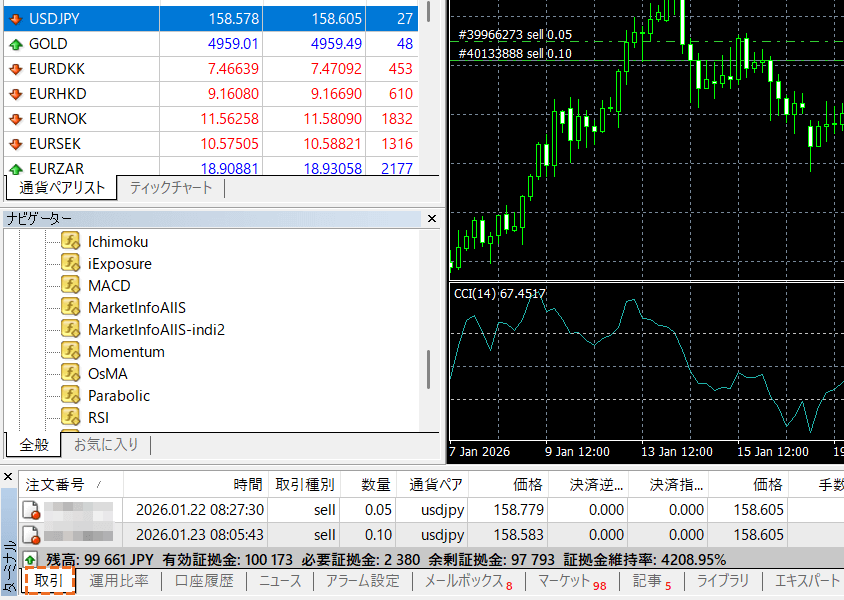Switch to the ティックチャート tab

pyautogui.click(x=170, y=188)
